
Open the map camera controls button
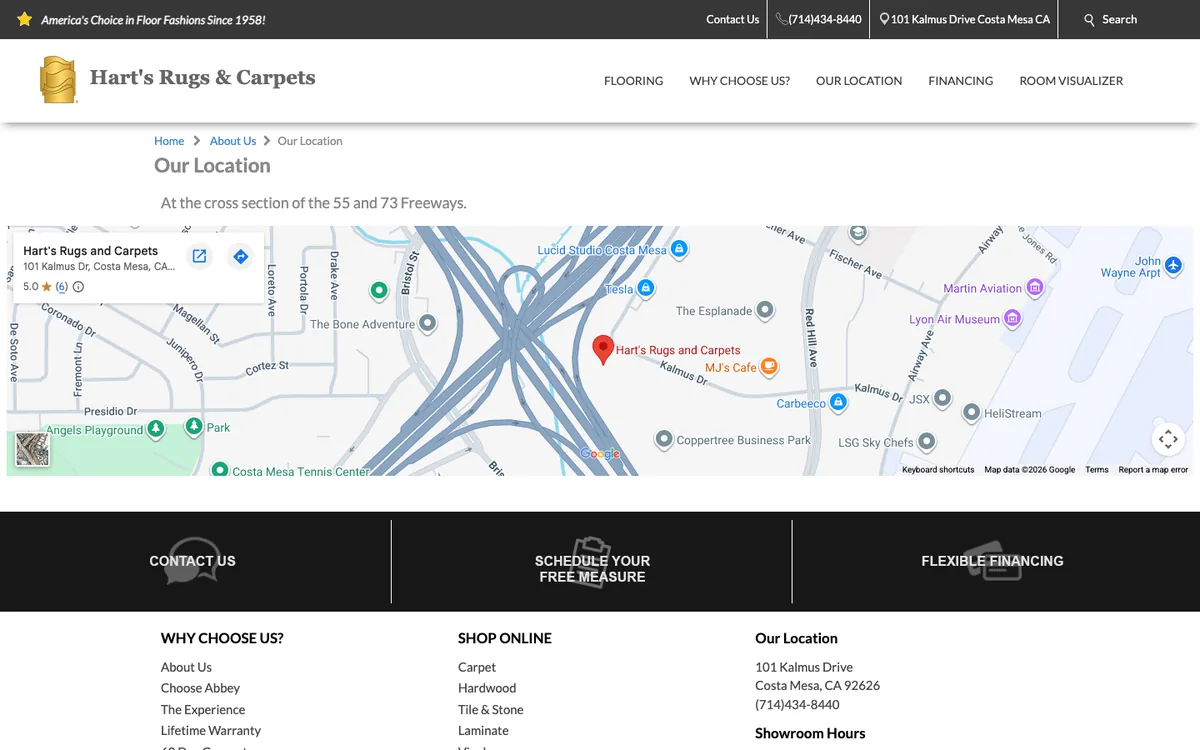coord(1168,439)
